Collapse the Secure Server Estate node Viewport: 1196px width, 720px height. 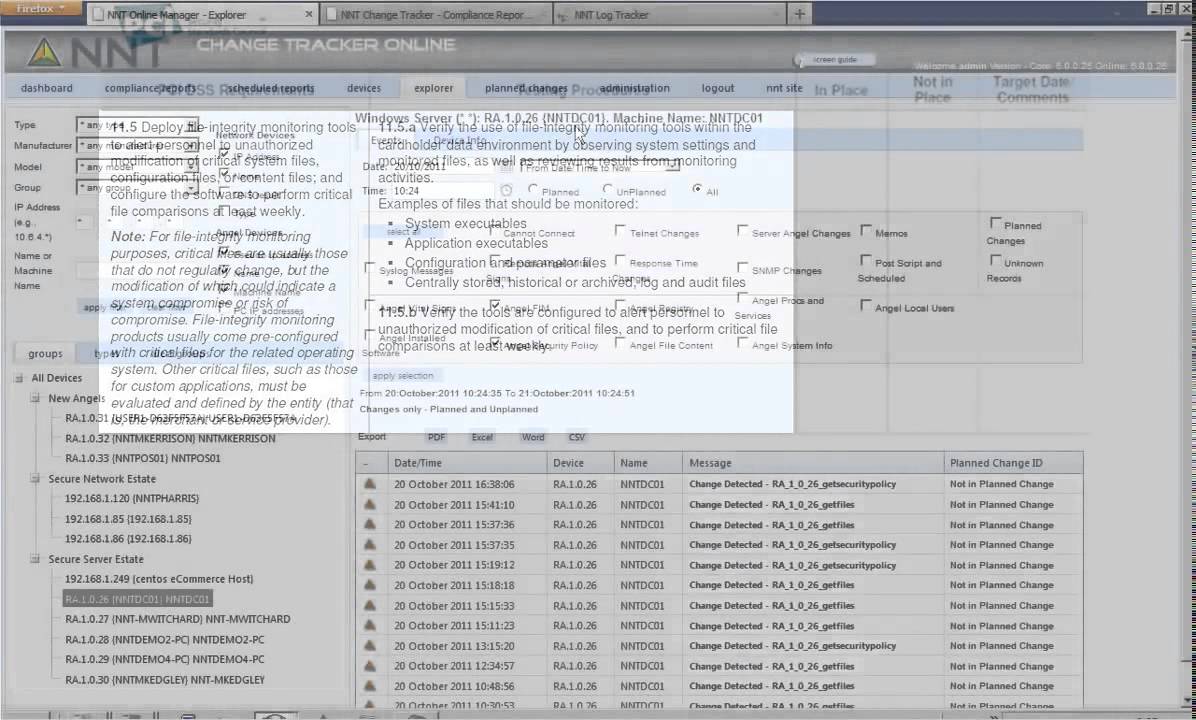tap(35, 559)
